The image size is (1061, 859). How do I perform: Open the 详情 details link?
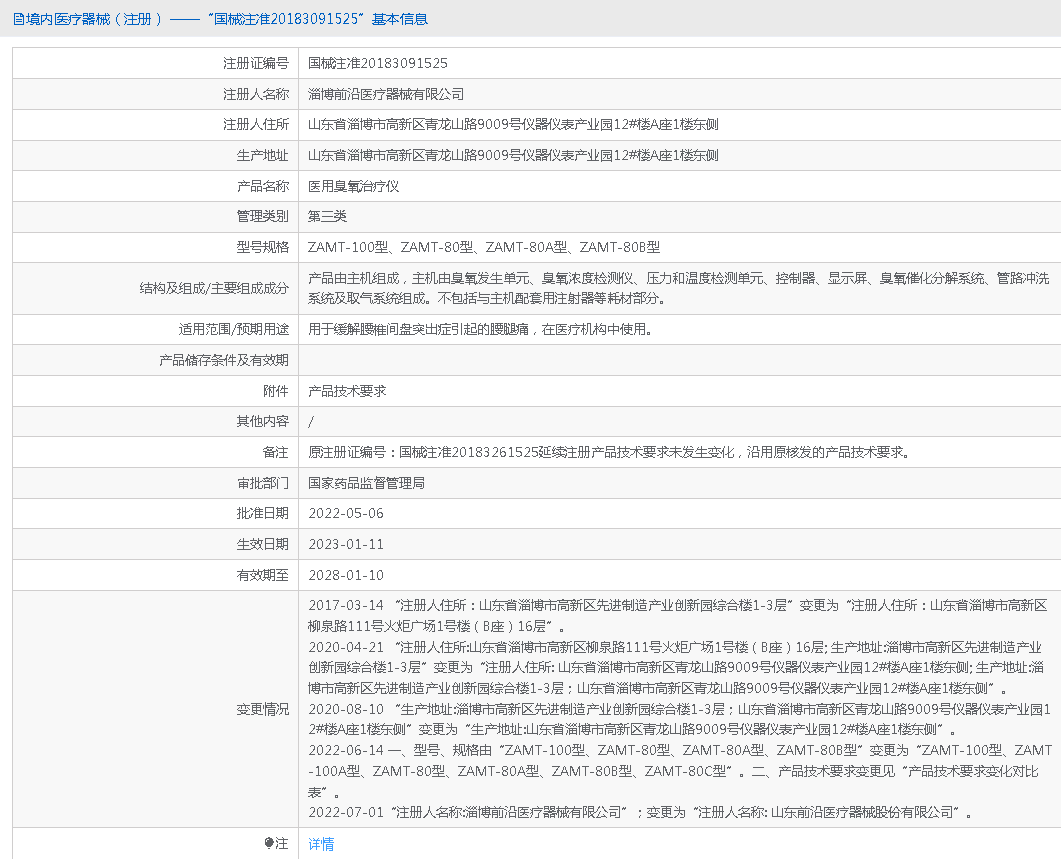click(x=321, y=844)
